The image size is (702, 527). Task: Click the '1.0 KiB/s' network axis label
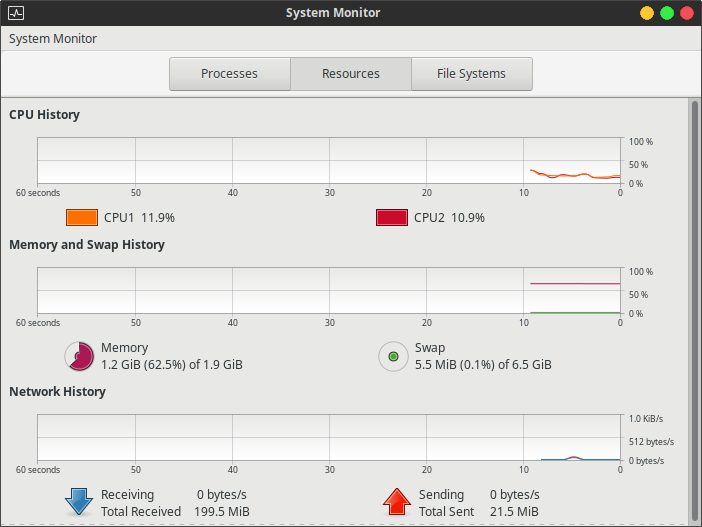pyautogui.click(x=646, y=419)
